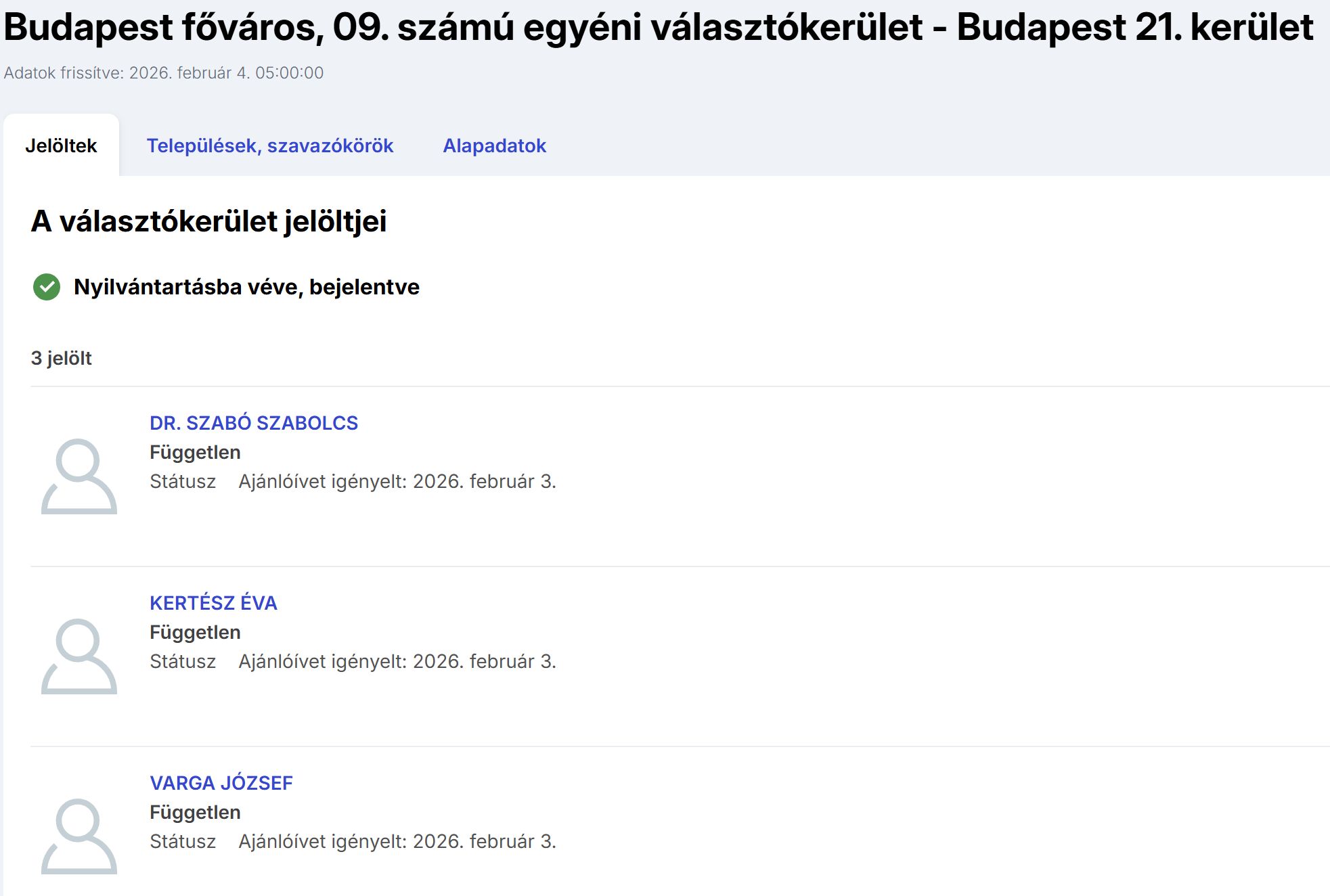
Task: Open DR. SZABÓ SZABOLCS candidate link
Action: (253, 423)
